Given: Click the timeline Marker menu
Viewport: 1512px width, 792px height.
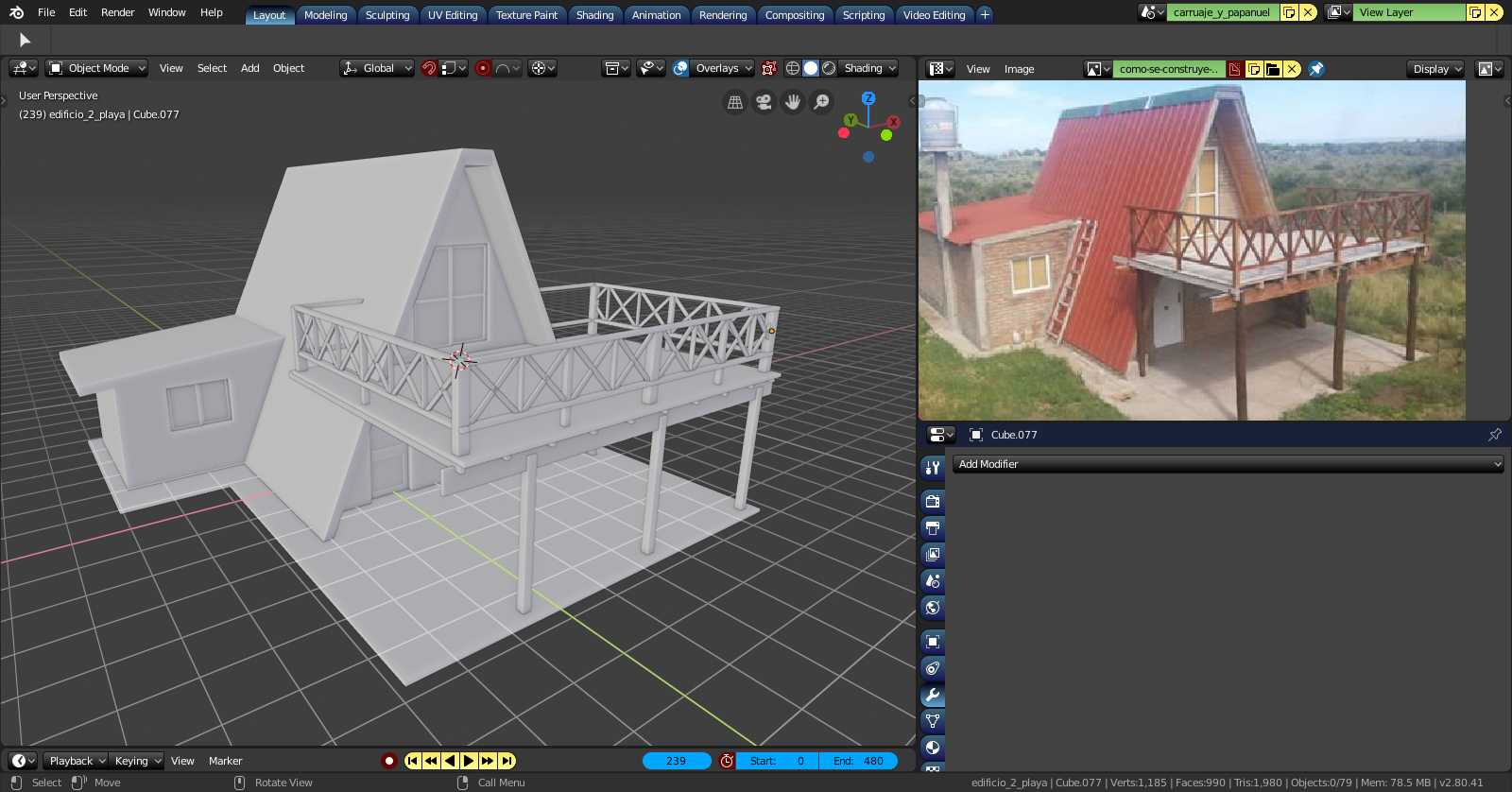Looking at the screenshot, I should [x=225, y=761].
